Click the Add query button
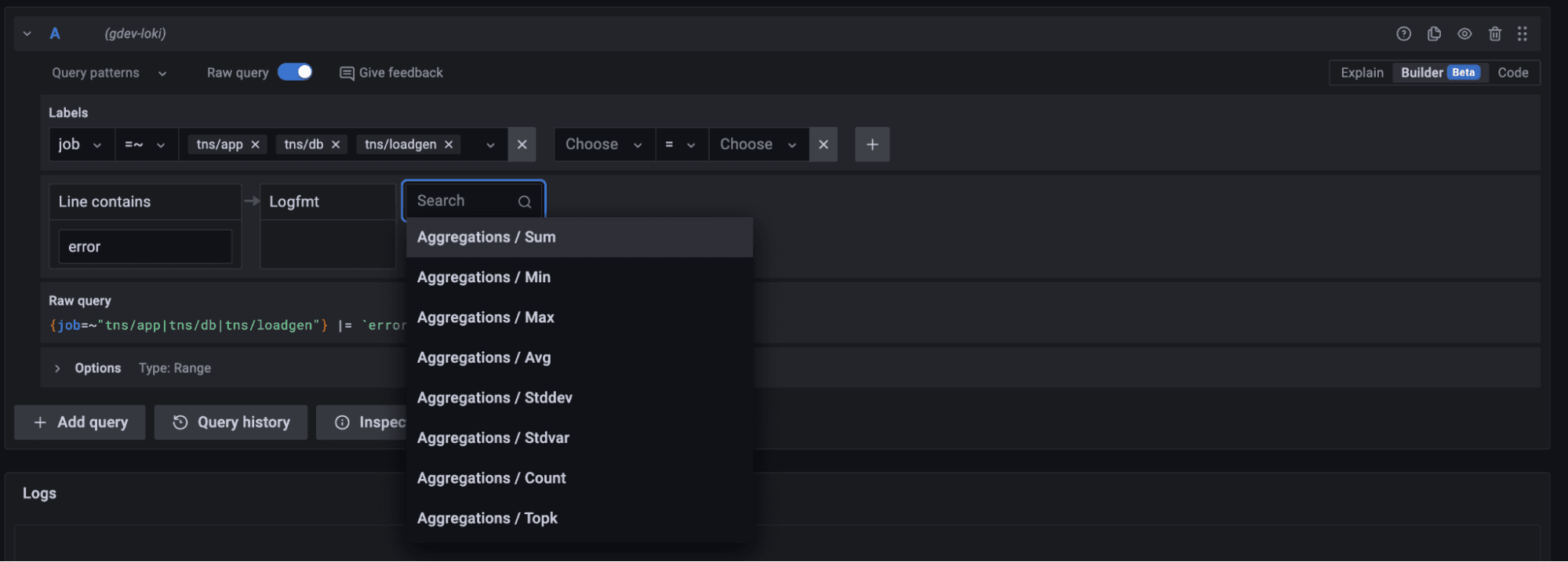This screenshot has height=562, width=1568. pos(80,422)
